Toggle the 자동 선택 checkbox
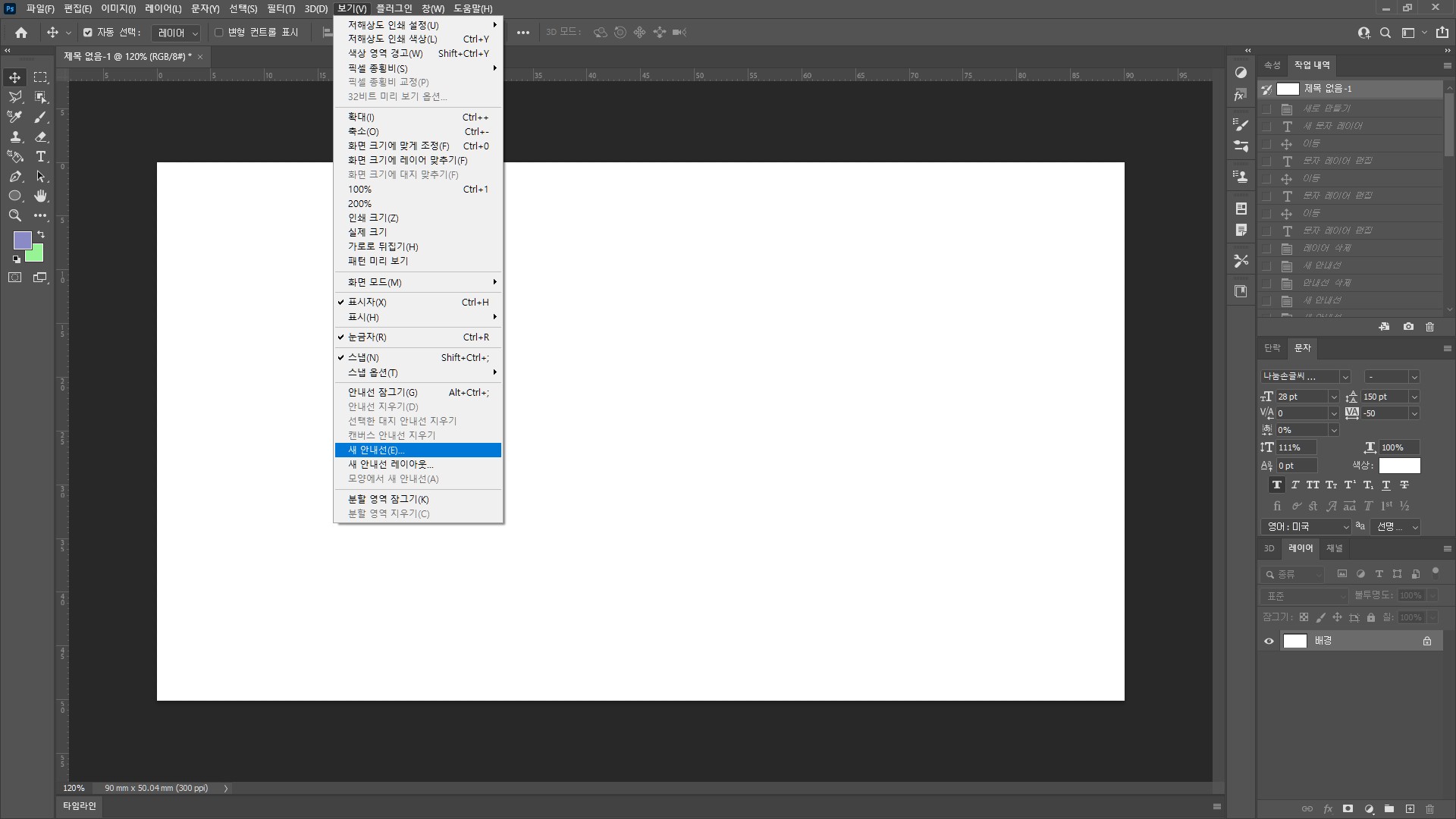 (x=88, y=33)
